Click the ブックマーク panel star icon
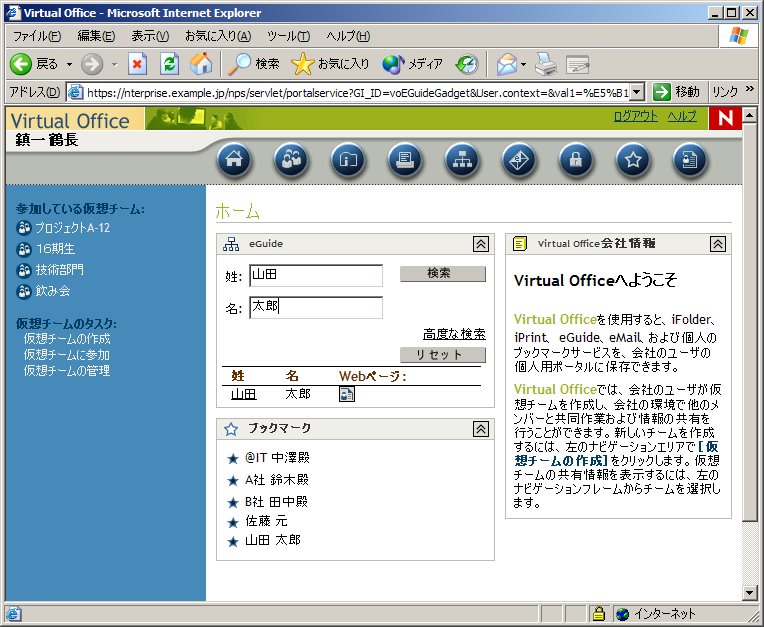Screen dimensions: 764x627 click(231, 429)
